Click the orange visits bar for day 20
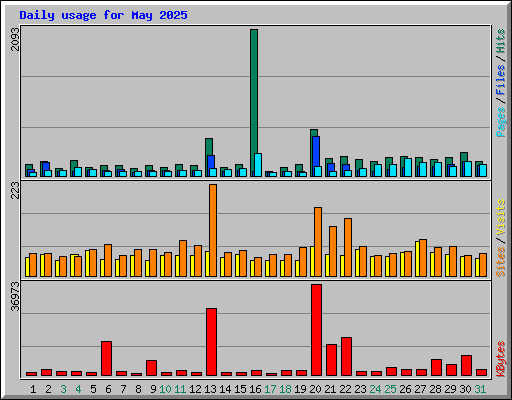This screenshot has height=400, width=512. coord(318,242)
